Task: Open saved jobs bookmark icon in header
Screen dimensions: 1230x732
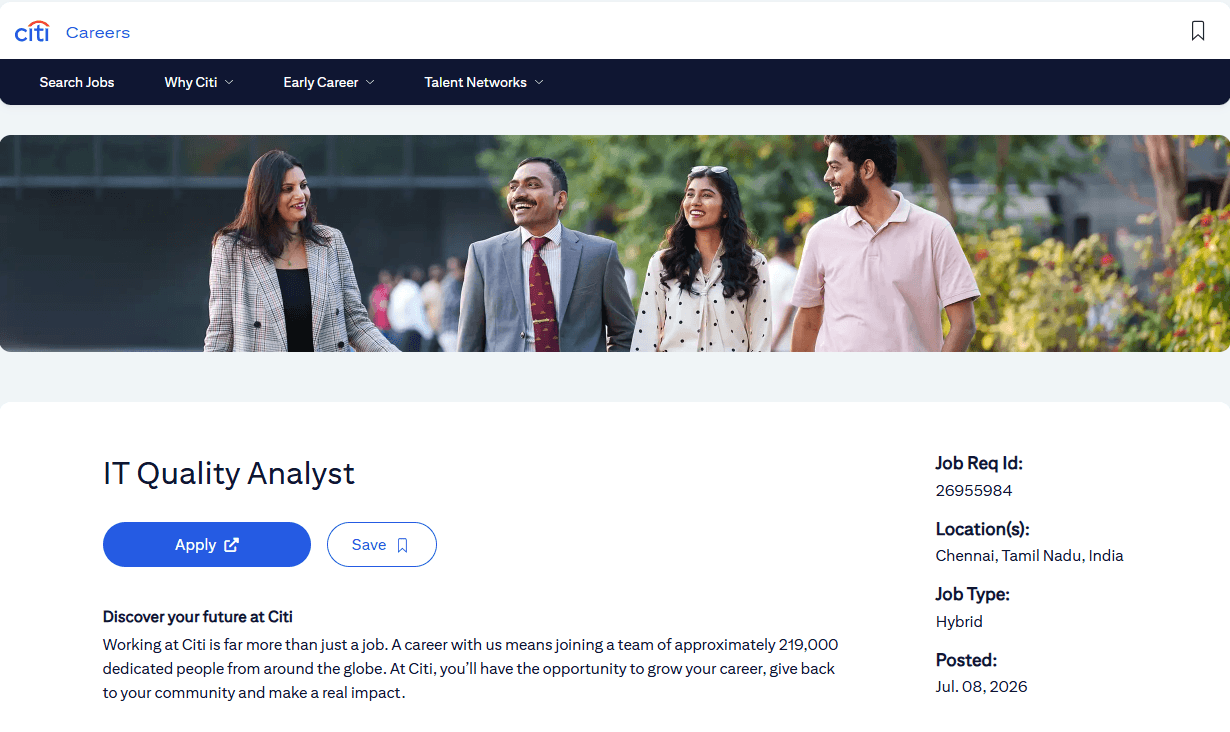Action: [1198, 31]
